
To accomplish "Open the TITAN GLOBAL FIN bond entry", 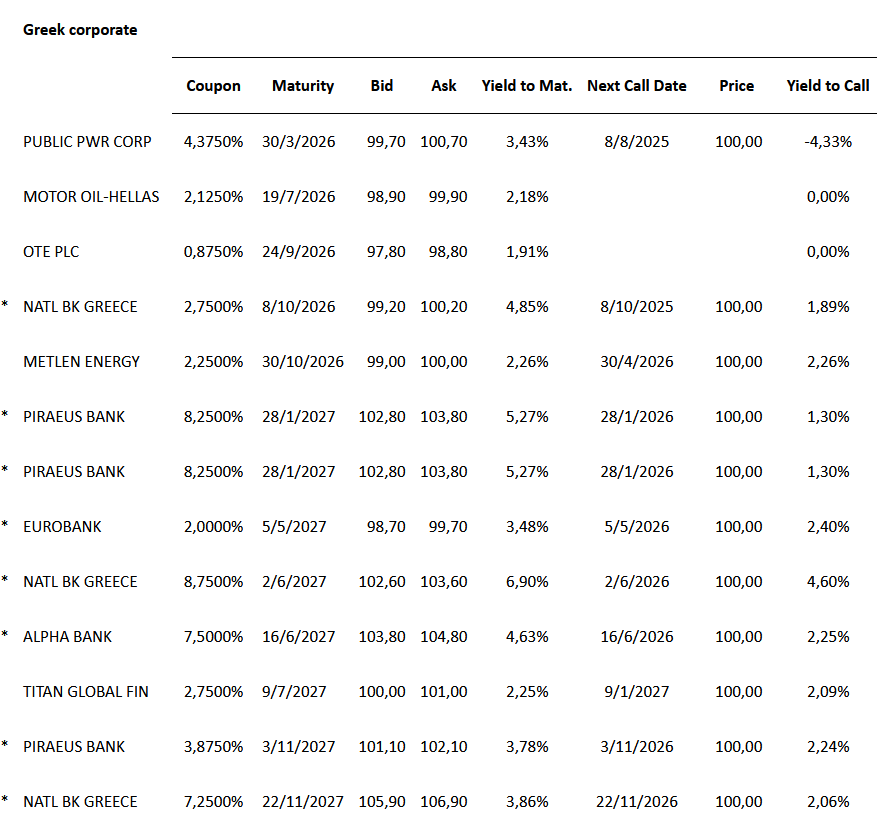I will [86, 692].
